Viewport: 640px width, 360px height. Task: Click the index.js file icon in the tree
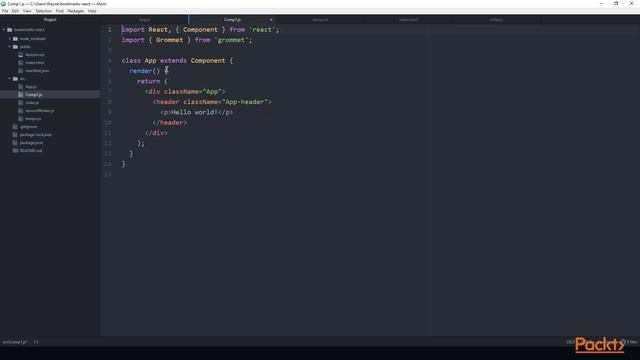(x=21, y=102)
